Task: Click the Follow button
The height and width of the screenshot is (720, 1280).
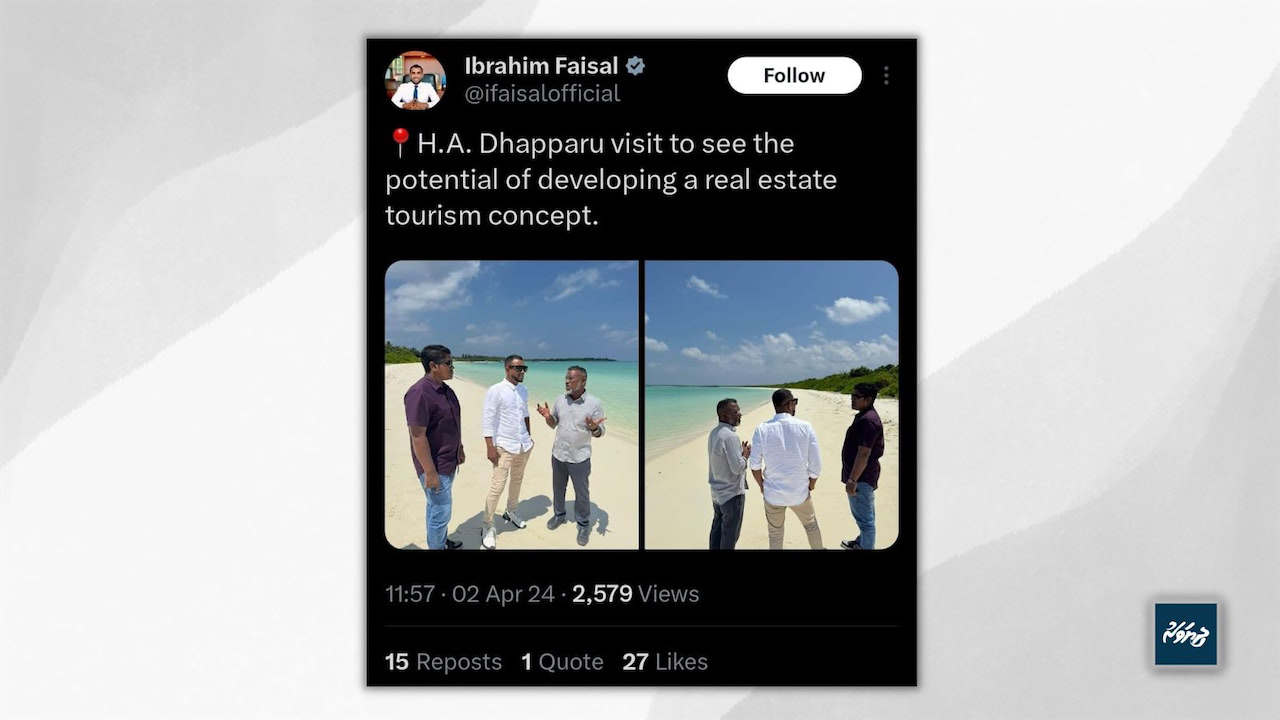Action: [x=794, y=75]
